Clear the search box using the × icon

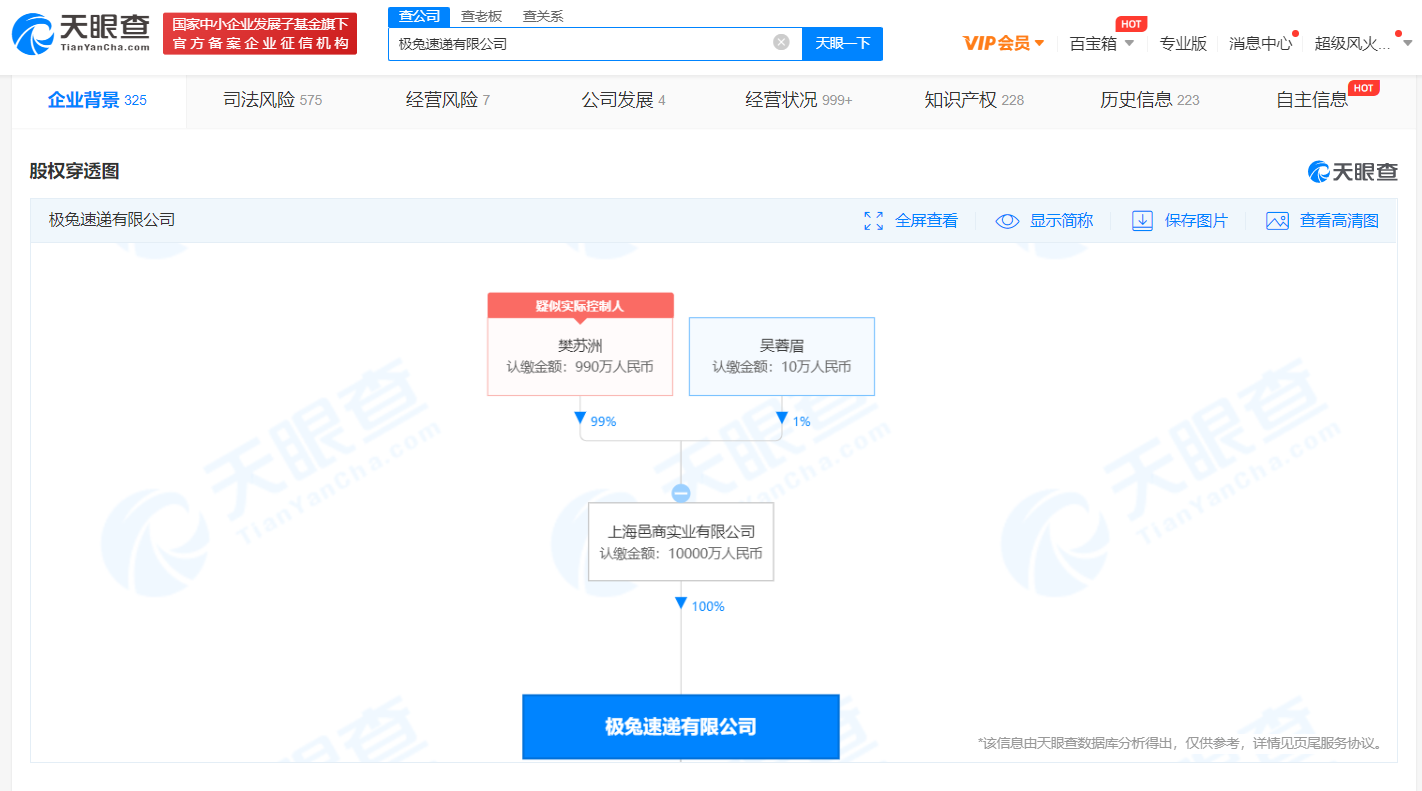(x=780, y=44)
